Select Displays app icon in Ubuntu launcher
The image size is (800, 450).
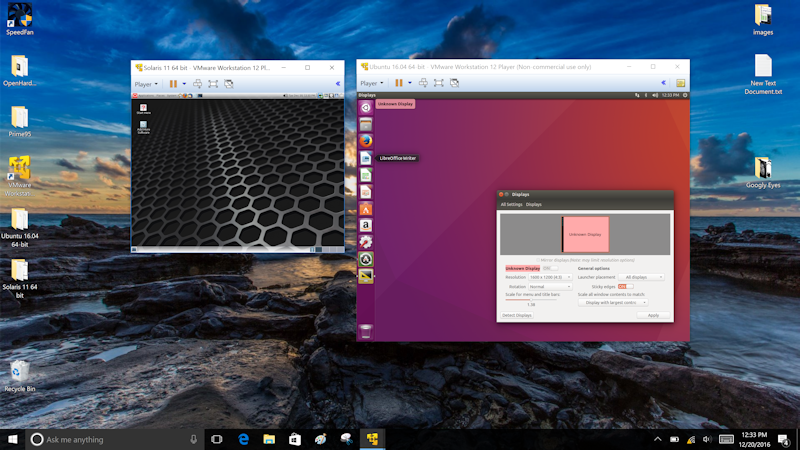(x=365, y=276)
